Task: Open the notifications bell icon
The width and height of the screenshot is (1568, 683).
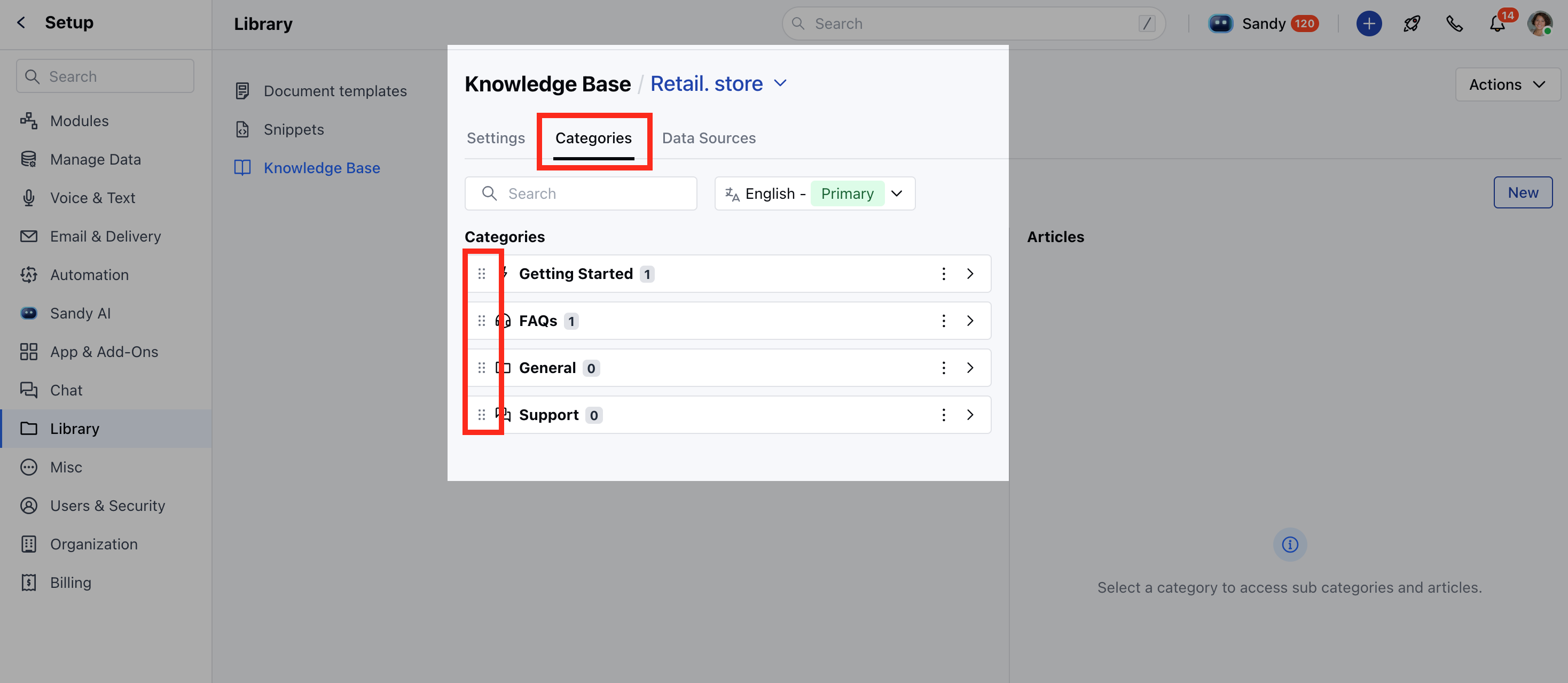Action: click(x=1498, y=25)
